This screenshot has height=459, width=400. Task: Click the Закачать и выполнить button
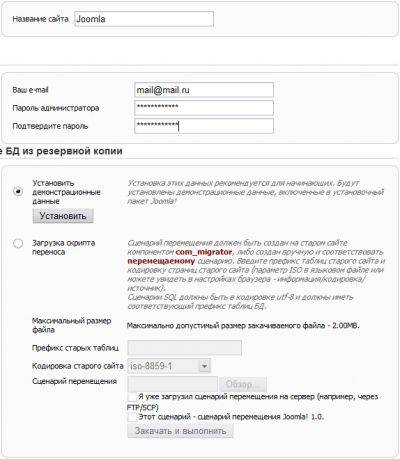180,431
